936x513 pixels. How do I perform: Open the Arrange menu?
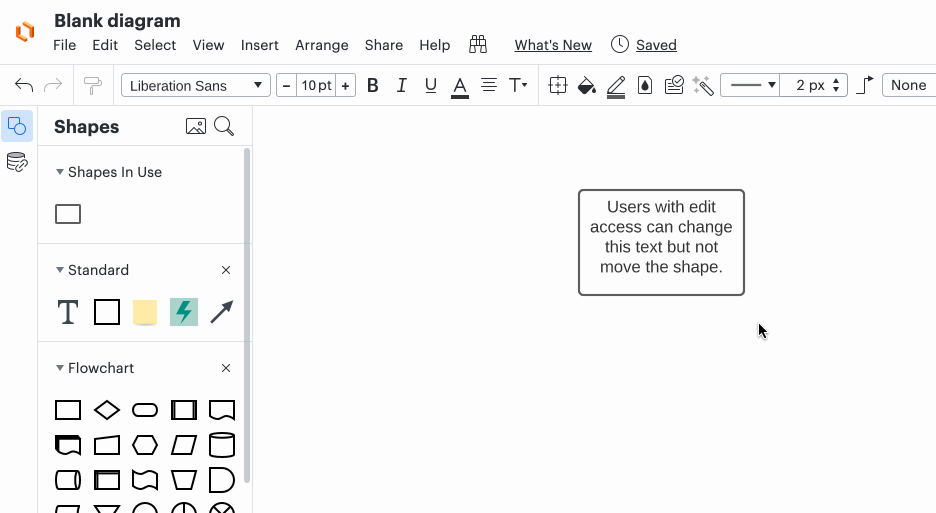[x=322, y=45]
